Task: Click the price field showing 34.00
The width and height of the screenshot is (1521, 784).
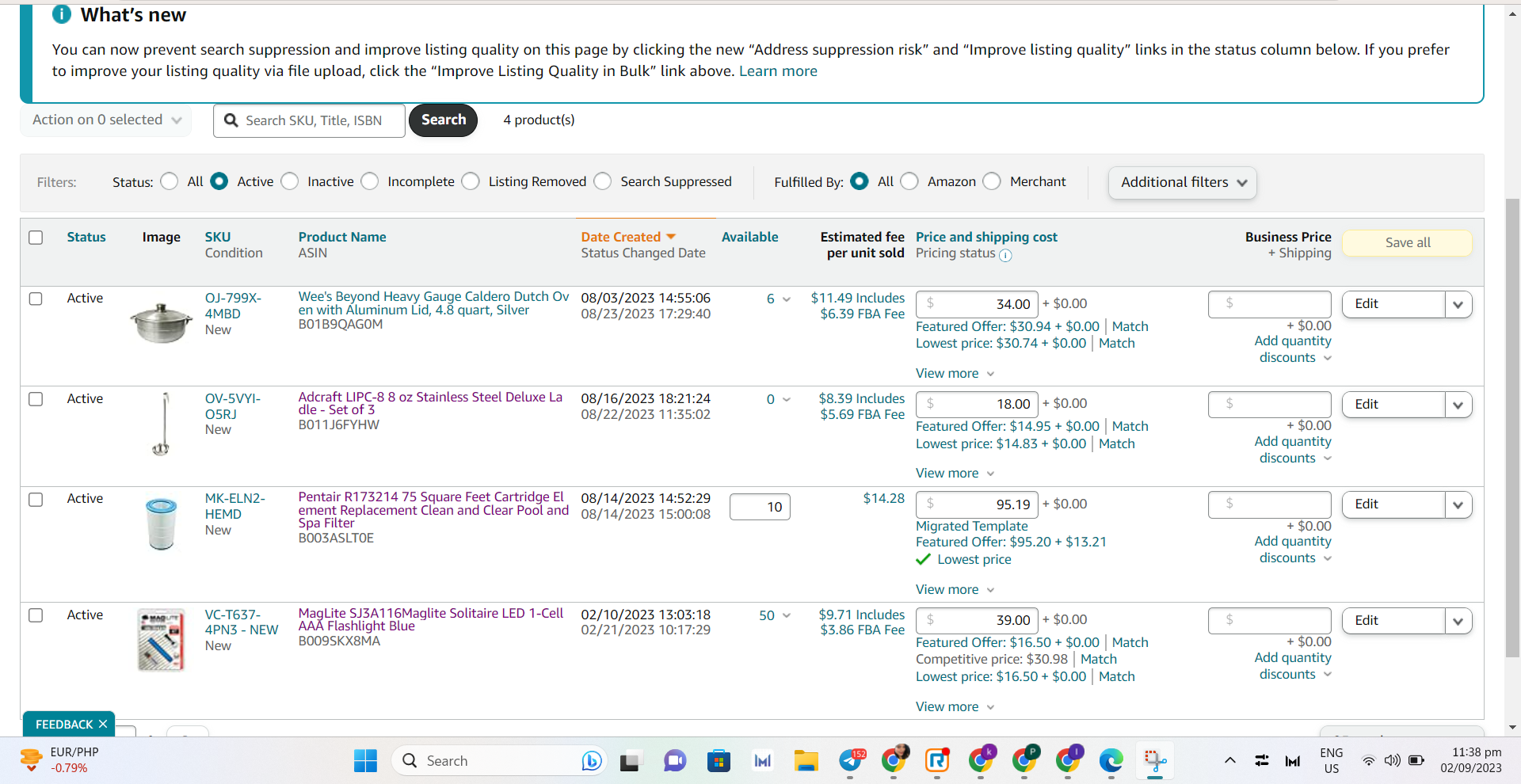Action: click(x=977, y=304)
